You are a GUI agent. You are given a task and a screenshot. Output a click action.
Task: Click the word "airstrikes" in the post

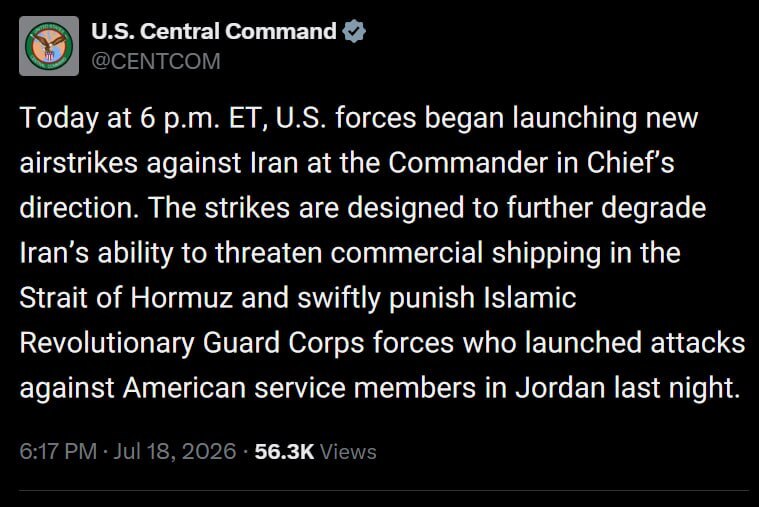pyautogui.click(x=79, y=163)
